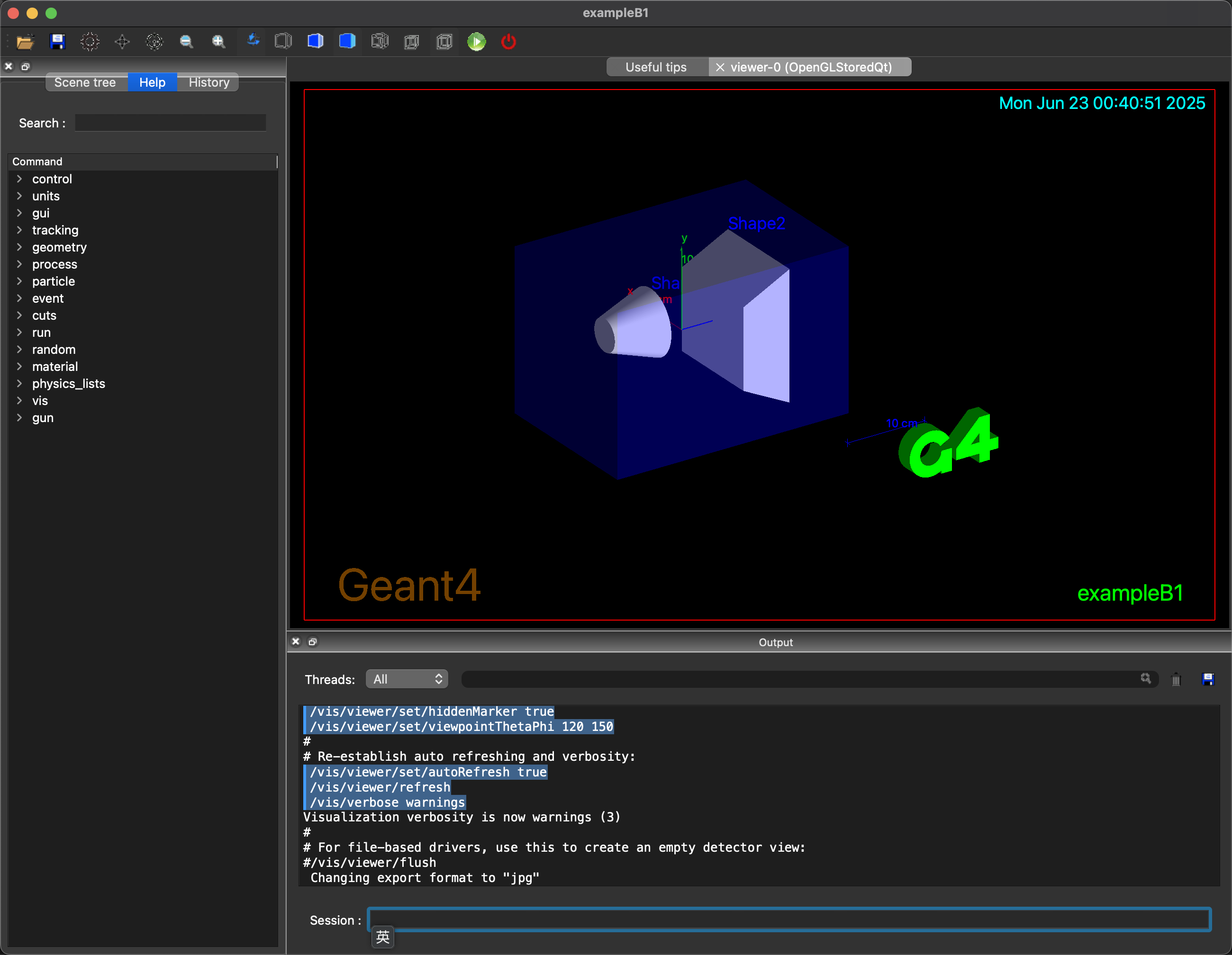The width and height of the screenshot is (1232, 955).
Task: Float the left dock panel
Action: click(x=26, y=67)
